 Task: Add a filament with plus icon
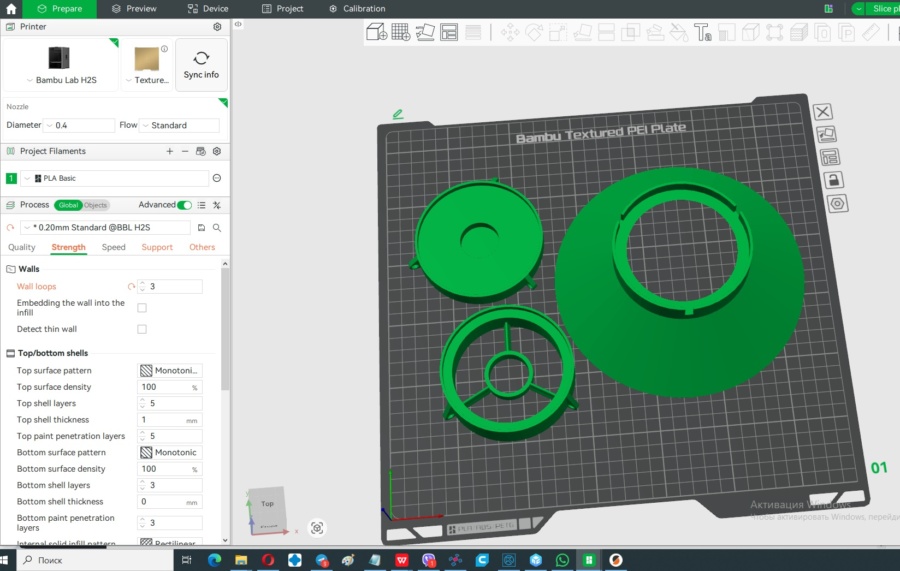pyautogui.click(x=169, y=151)
